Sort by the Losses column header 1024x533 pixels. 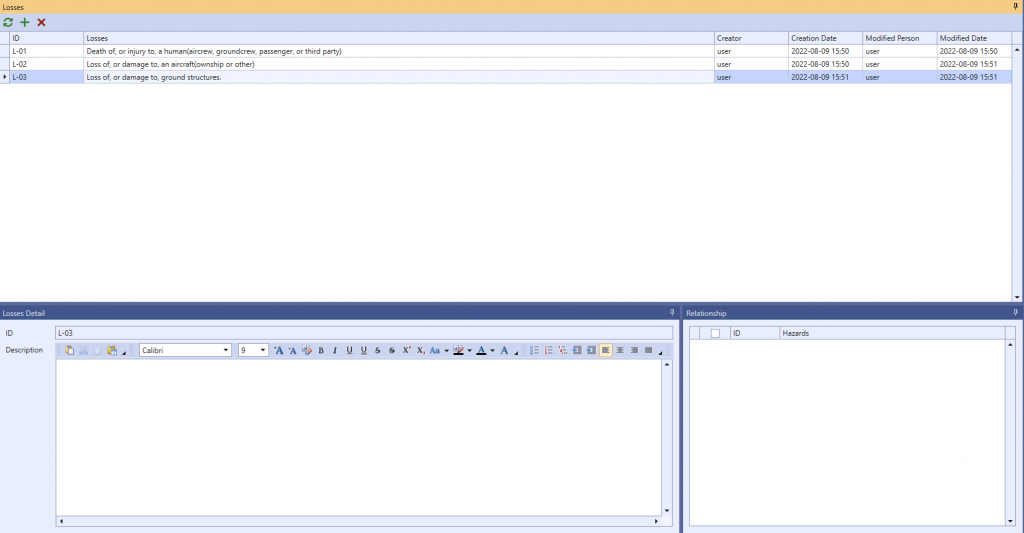pos(398,38)
